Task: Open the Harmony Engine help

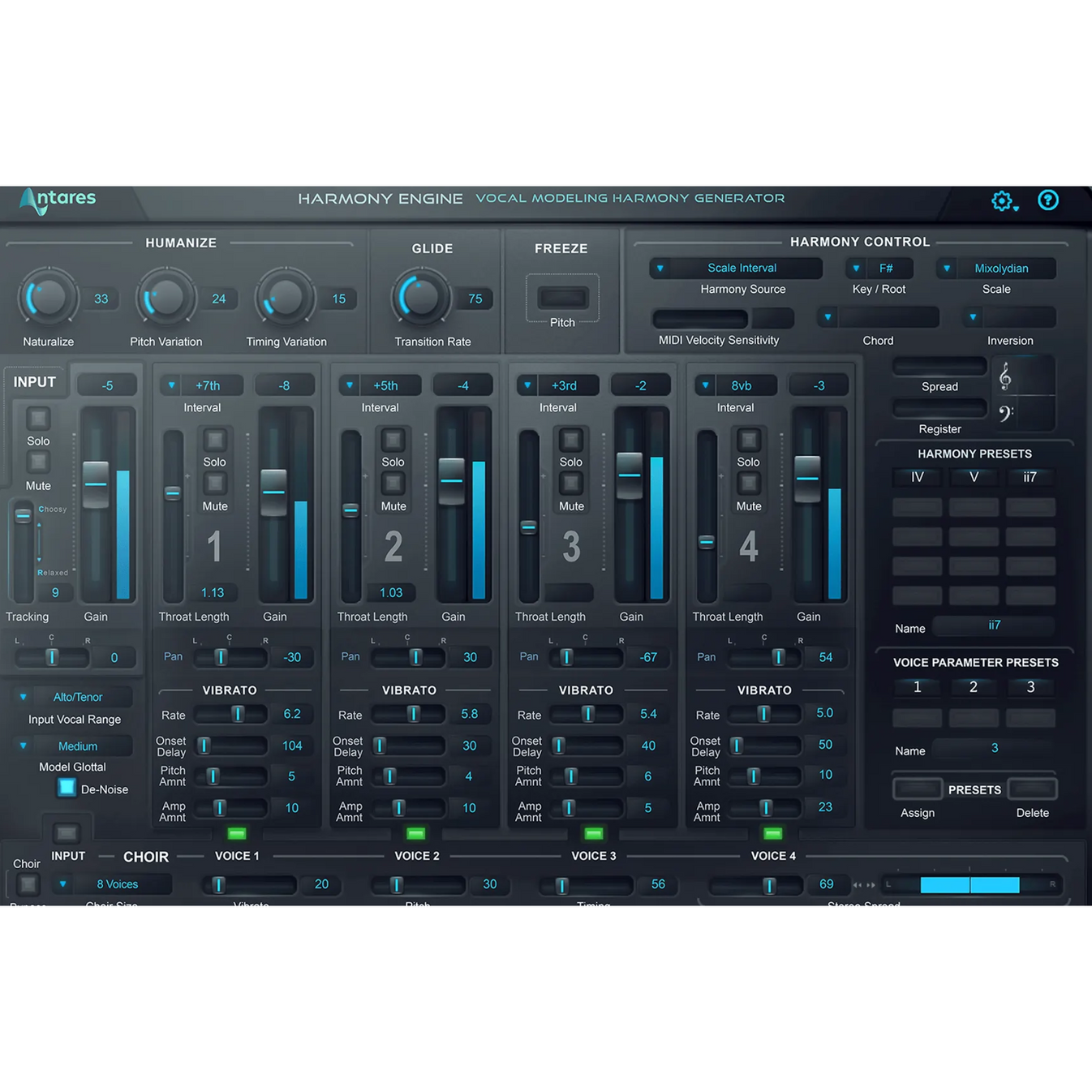Action: click(x=1048, y=200)
